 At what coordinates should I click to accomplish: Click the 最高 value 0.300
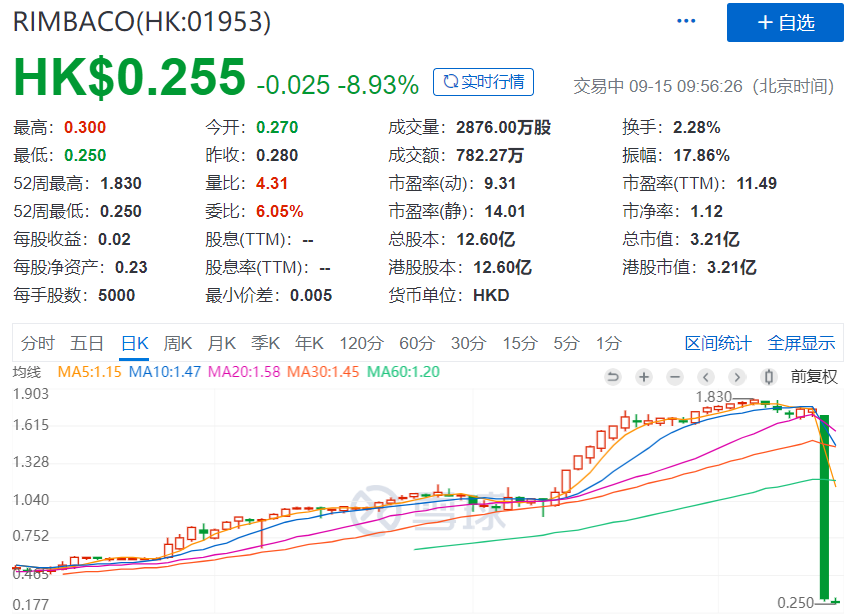pyautogui.click(x=85, y=127)
